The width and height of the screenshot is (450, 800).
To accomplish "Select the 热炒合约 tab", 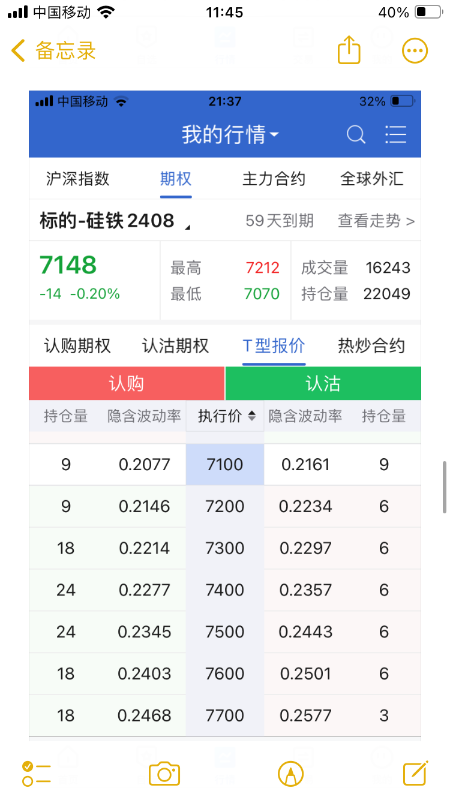I will (371, 346).
